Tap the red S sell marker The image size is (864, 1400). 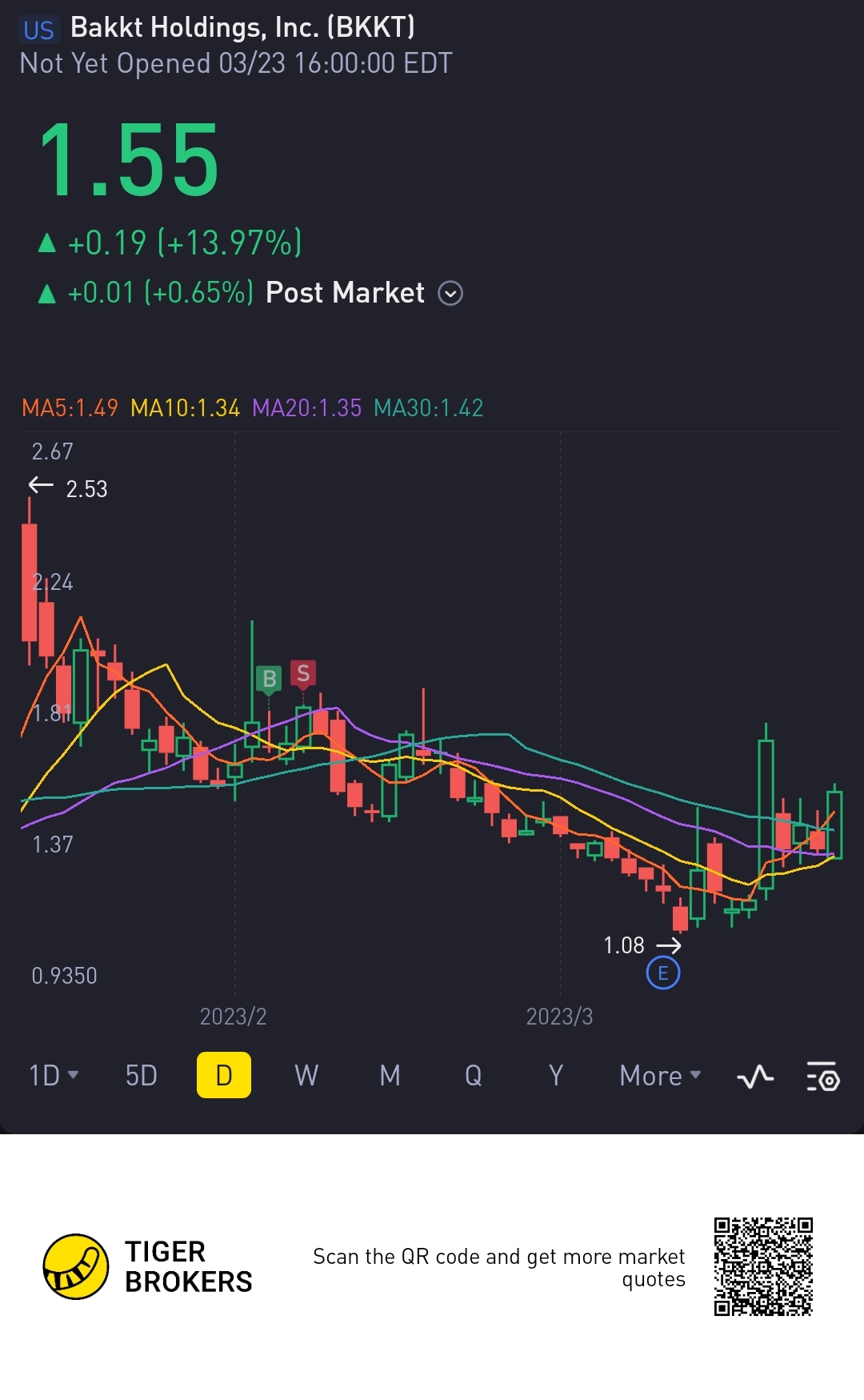(302, 674)
